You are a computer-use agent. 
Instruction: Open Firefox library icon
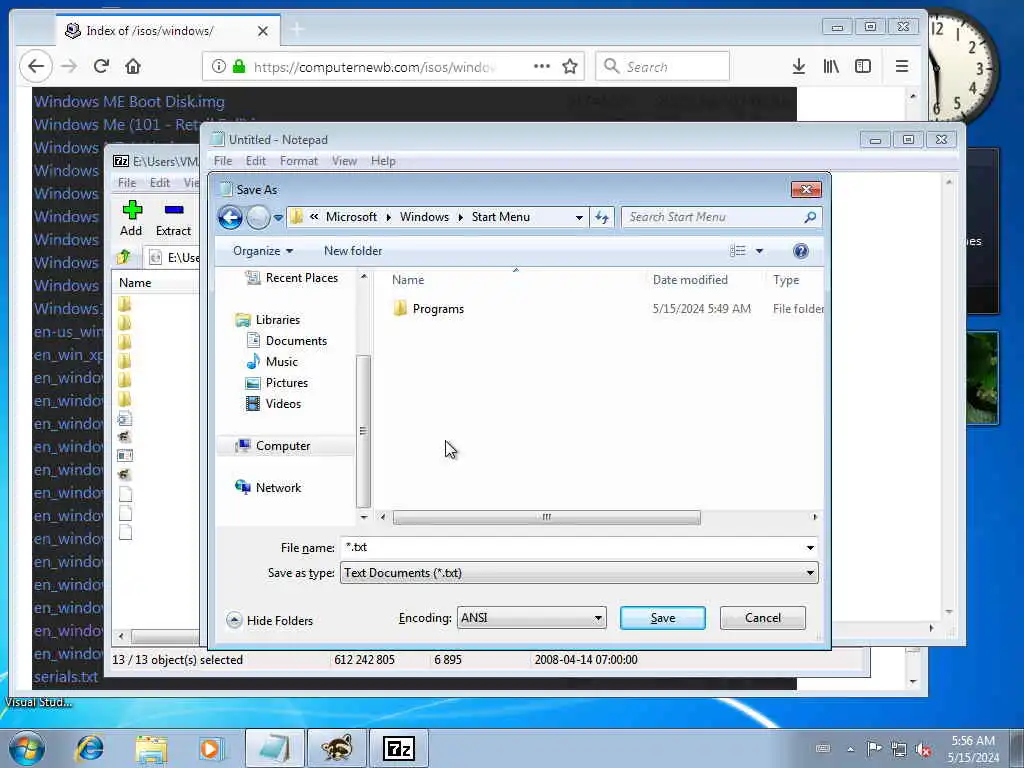coord(831,66)
